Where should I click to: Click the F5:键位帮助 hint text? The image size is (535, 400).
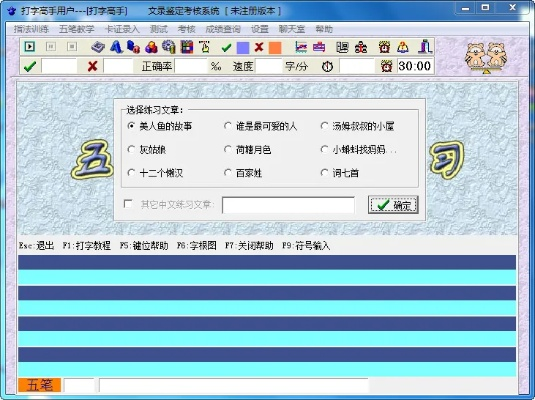[144, 246]
